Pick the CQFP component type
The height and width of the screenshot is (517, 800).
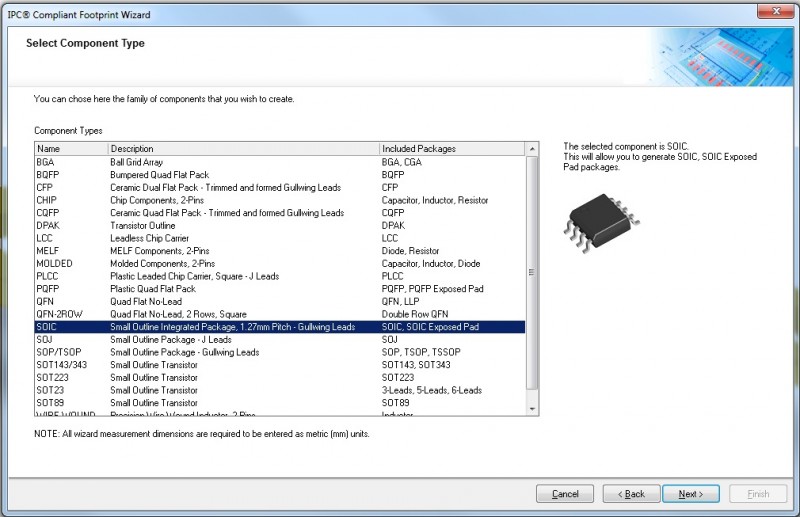[x=280, y=213]
